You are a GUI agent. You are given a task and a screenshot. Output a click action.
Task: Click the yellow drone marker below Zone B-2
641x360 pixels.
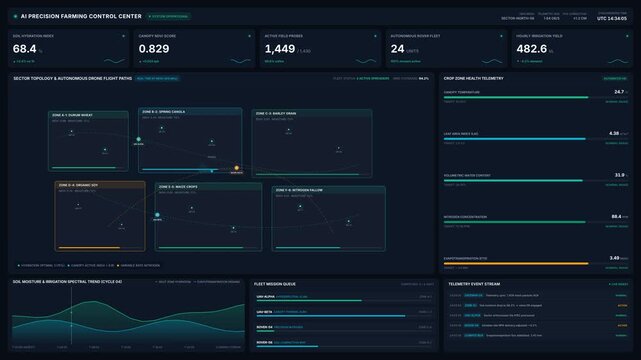point(236,168)
